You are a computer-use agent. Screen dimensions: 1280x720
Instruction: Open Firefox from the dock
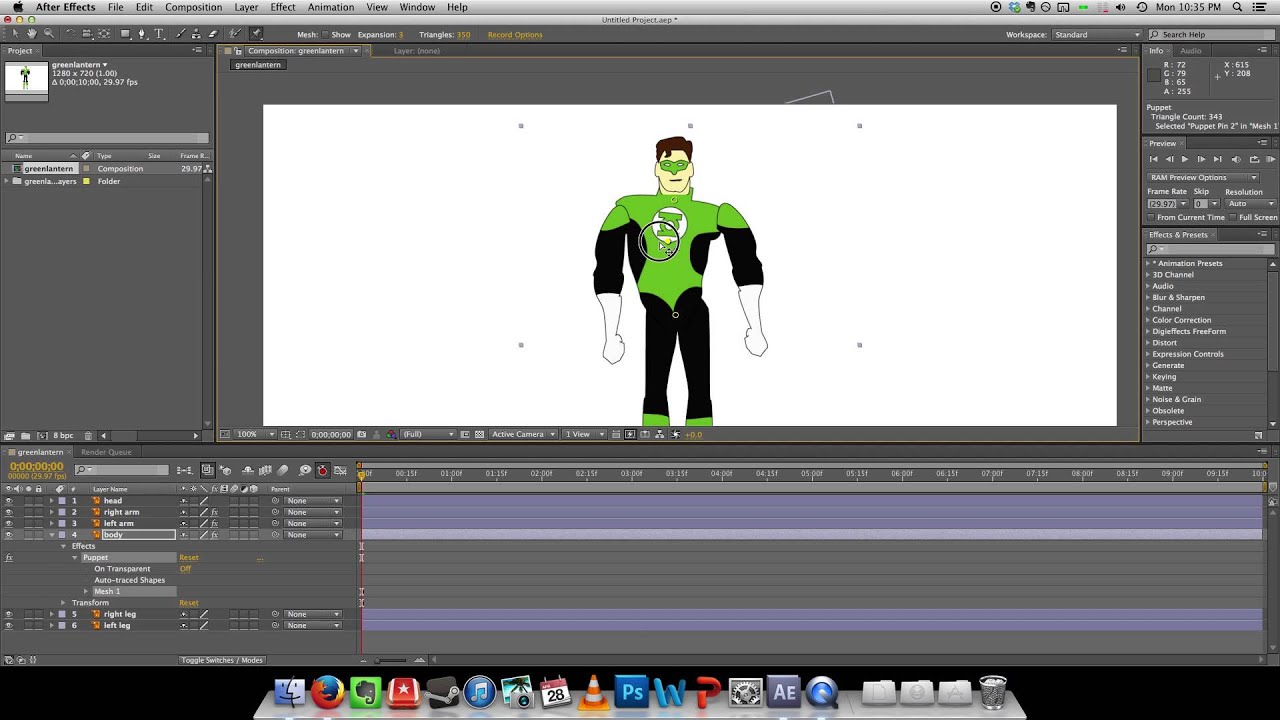327,692
